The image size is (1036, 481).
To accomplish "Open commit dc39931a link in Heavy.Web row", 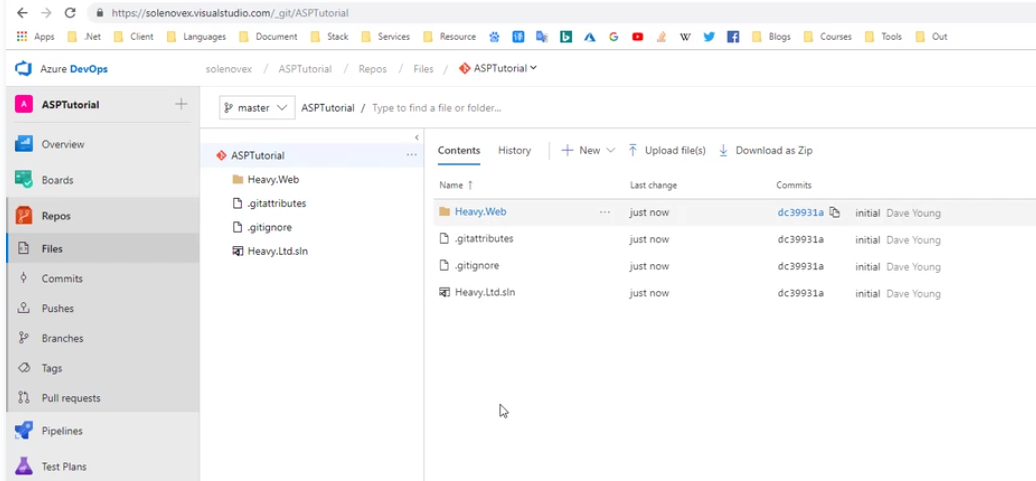I will (800, 212).
